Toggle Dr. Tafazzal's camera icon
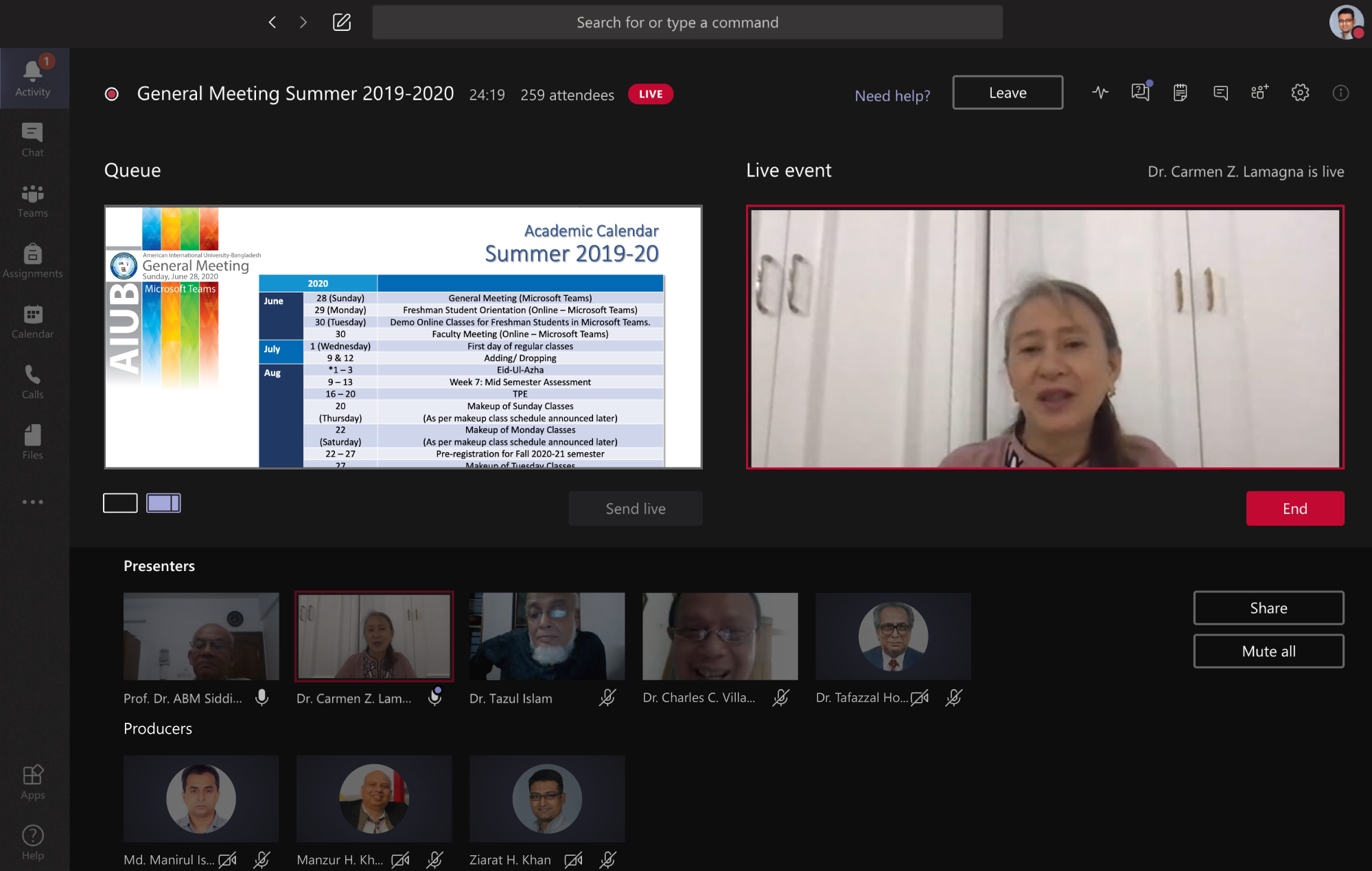 pyautogui.click(x=920, y=697)
